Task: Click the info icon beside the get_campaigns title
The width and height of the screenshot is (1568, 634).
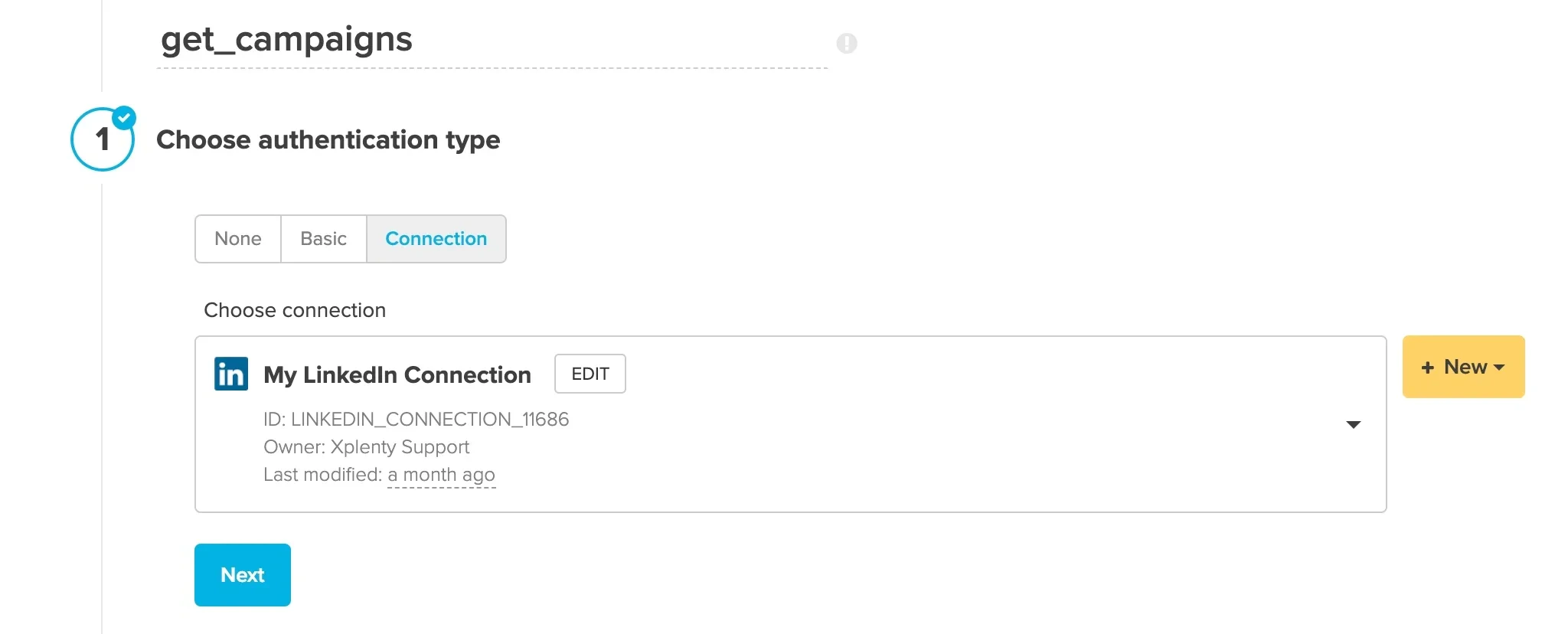Action: click(x=847, y=44)
